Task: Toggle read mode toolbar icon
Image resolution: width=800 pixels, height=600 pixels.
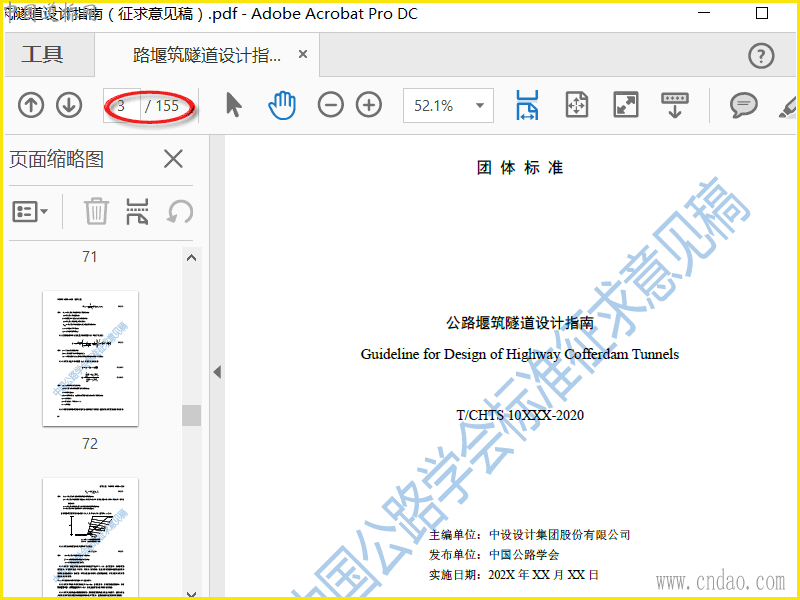Action: tap(674, 105)
